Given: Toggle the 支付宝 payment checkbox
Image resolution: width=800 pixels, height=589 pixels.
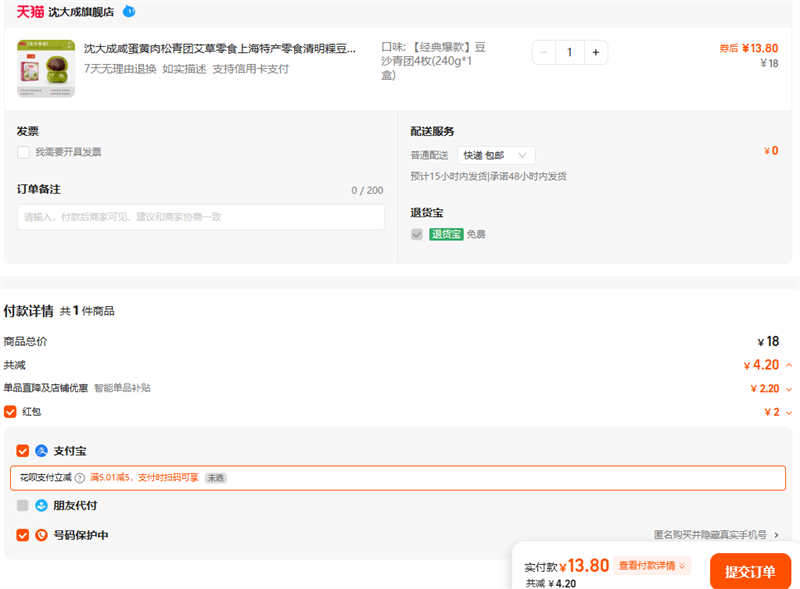Looking at the screenshot, I should click(23, 451).
